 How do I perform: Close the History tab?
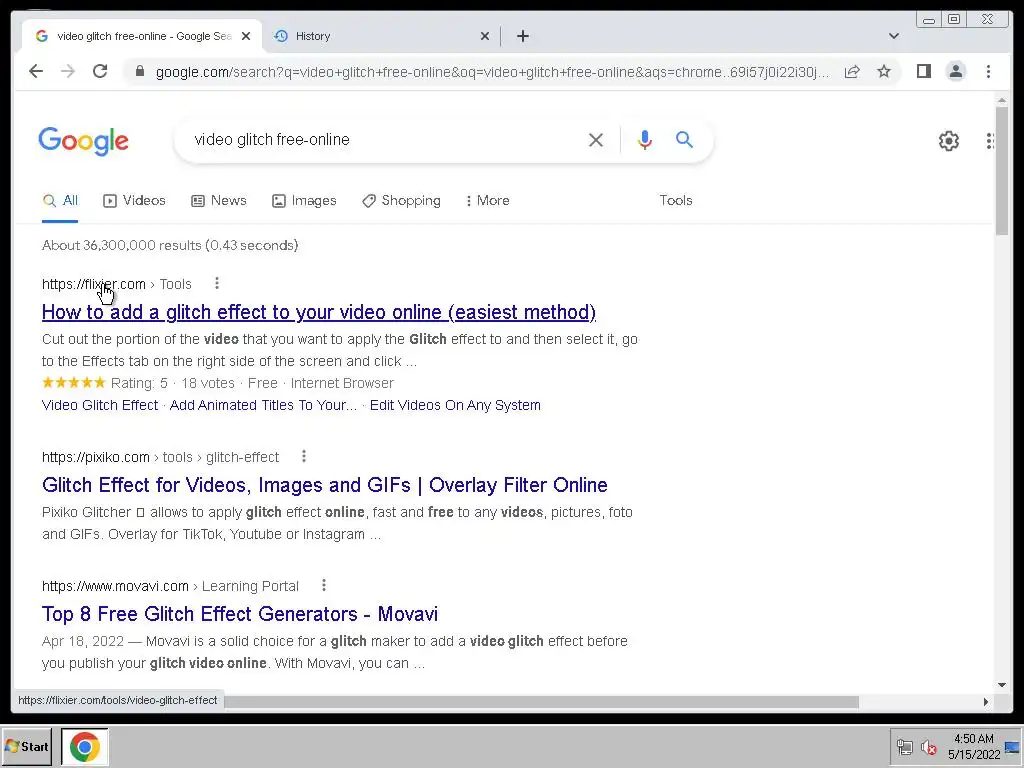coord(485,36)
